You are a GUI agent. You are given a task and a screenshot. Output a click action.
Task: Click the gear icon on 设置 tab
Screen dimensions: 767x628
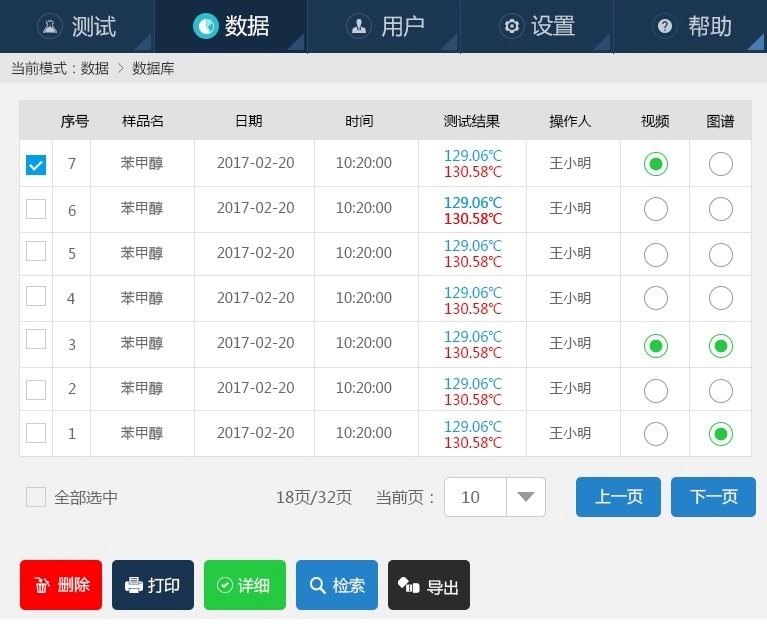point(512,26)
